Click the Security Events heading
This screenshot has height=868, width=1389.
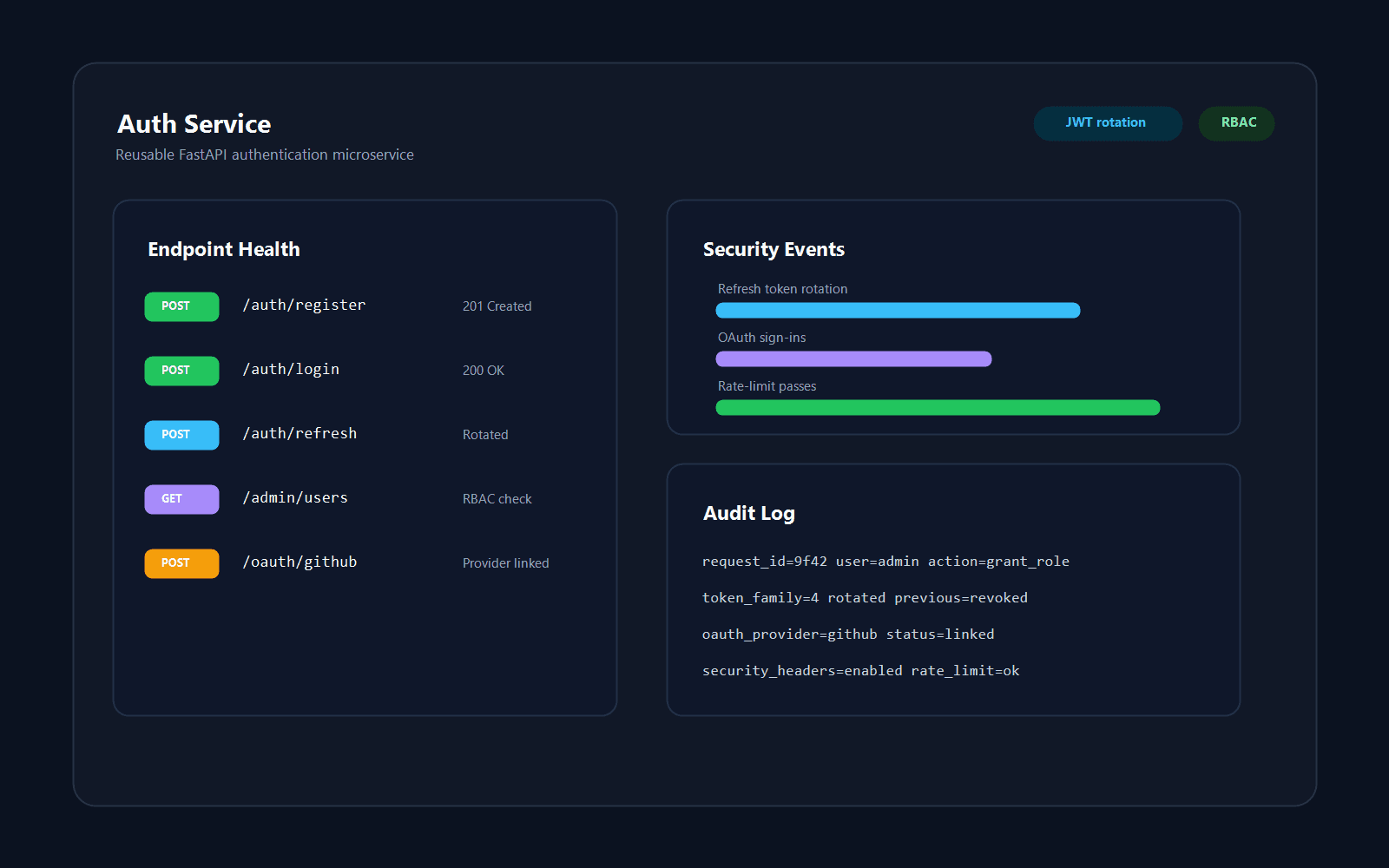click(773, 250)
